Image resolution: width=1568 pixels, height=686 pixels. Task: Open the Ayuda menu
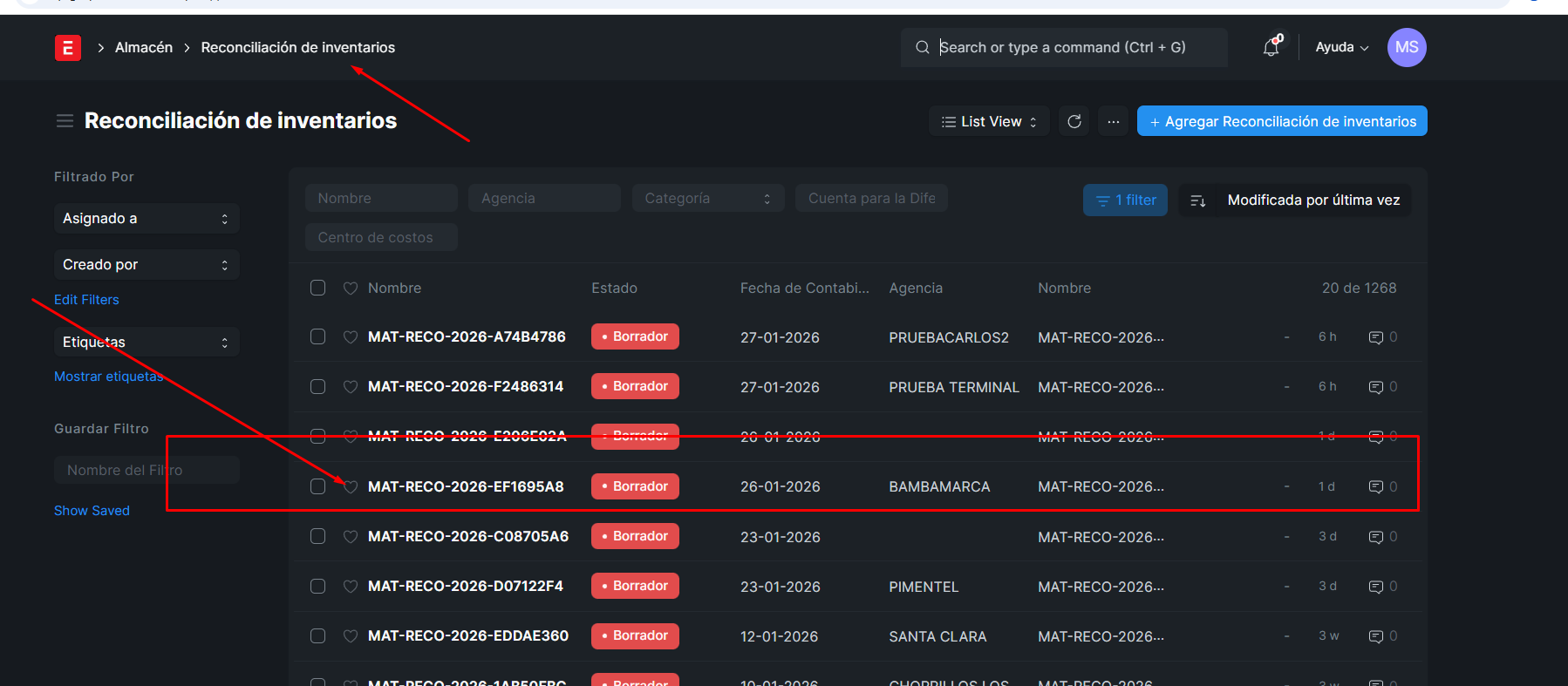pyautogui.click(x=1341, y=47)
